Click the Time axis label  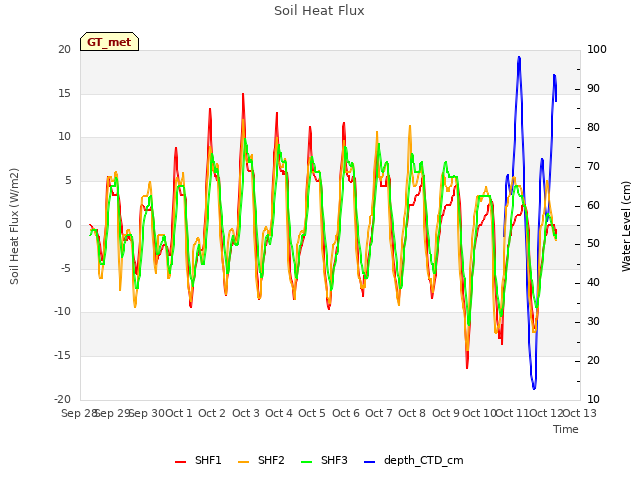[x=566, y=429]
